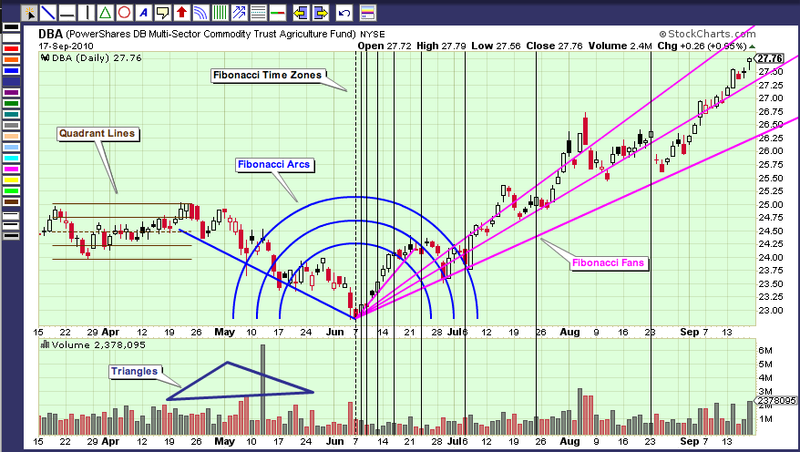The width and height of the screenshot is (800, 452).
Task: Pick the magenta color swatch
Action: 11,169
